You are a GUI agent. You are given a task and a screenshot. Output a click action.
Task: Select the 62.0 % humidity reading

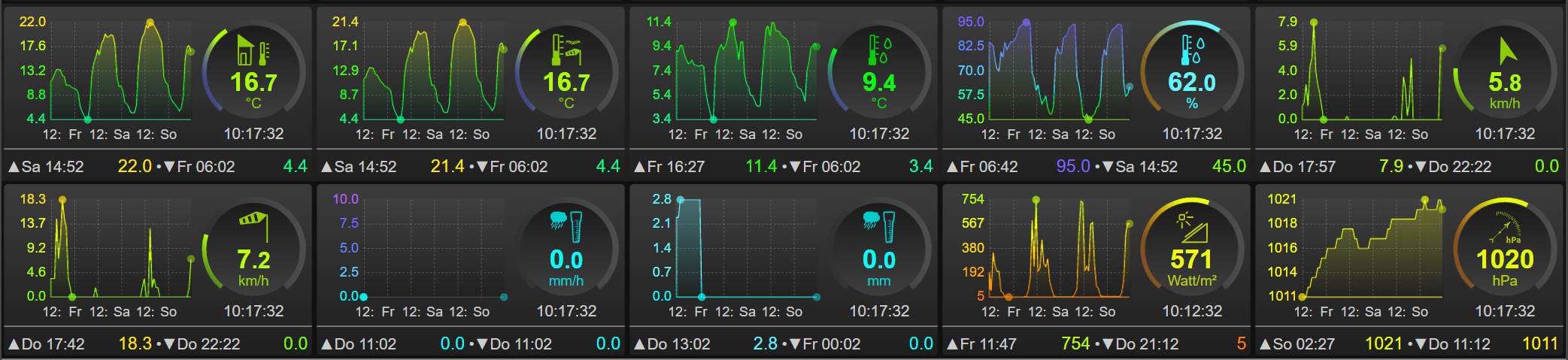pos(1192,82)
